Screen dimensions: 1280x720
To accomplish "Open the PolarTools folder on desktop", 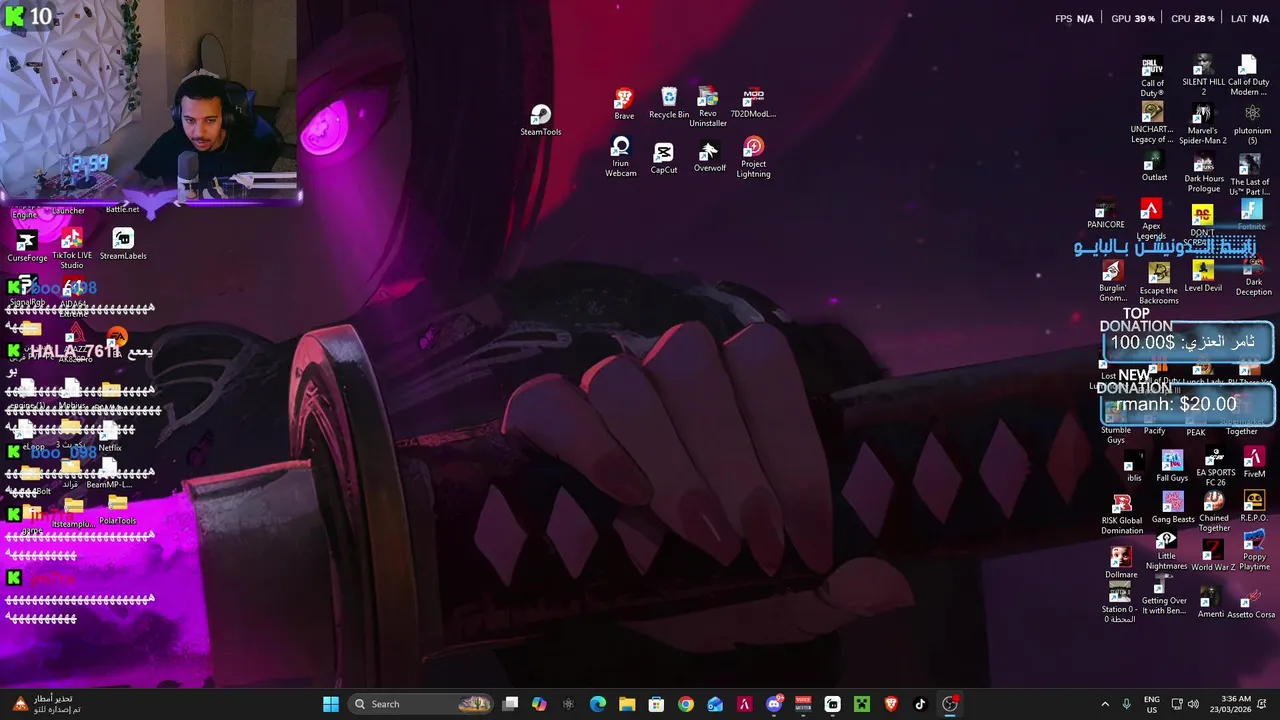I will point(117,511).
